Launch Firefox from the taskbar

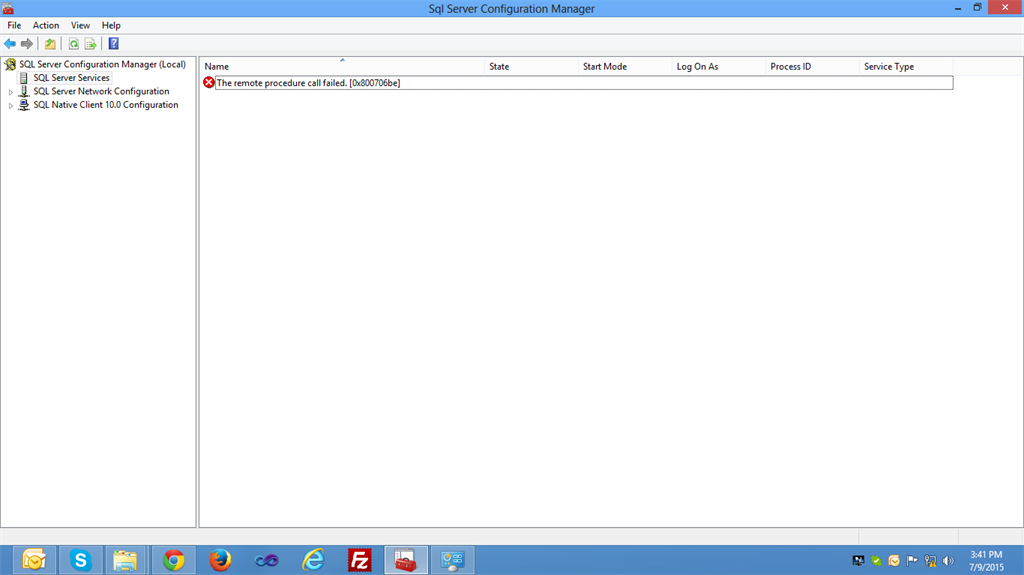220,560
